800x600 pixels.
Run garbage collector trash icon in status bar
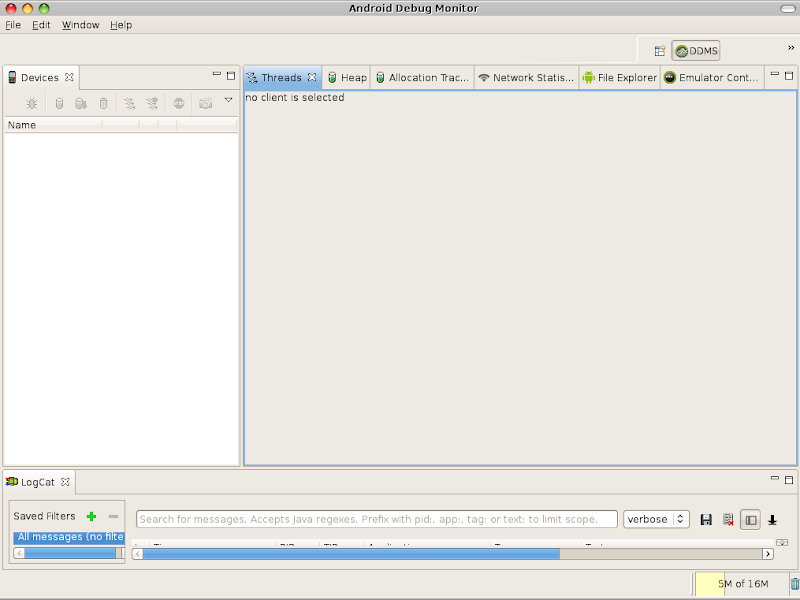click(795, 584)
